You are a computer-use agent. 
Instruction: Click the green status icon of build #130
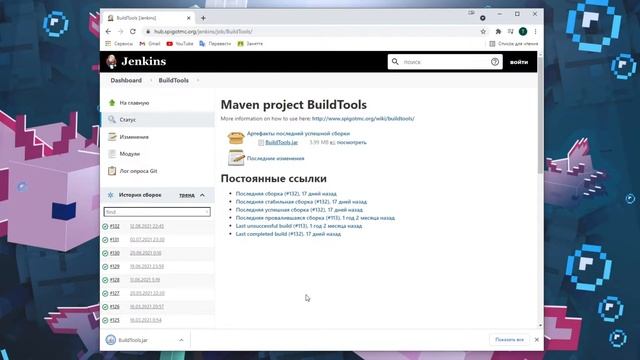pyautogui.click(x=105, y=253)
